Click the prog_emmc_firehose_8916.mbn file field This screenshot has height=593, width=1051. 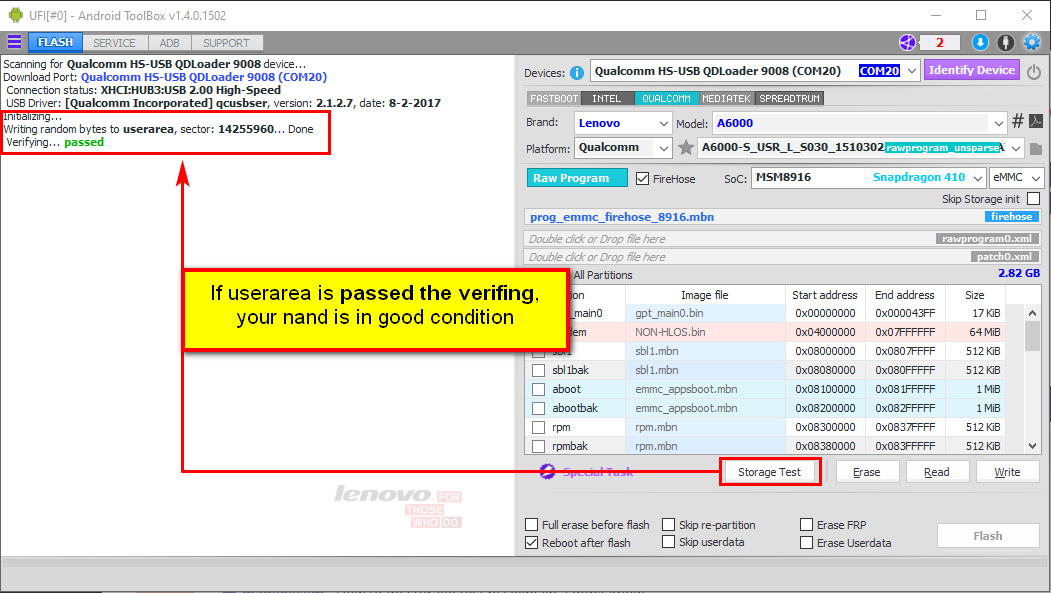782,216
